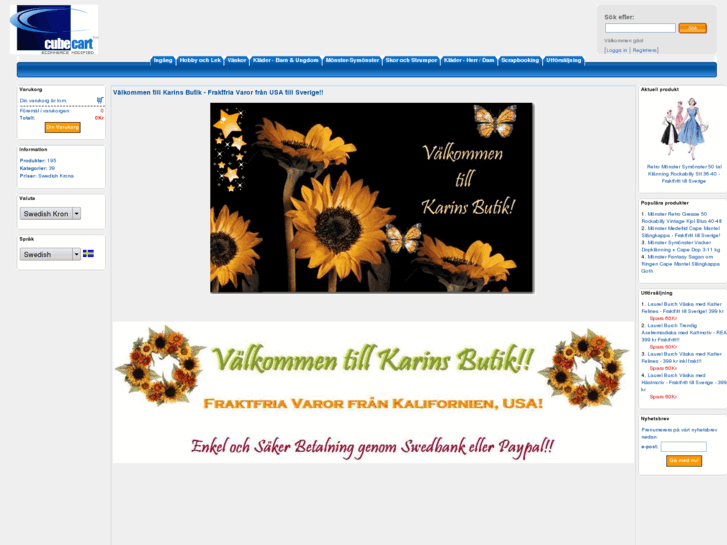Image resolution: width=727 pixels, height=545 pixels.
Task: Click the CubeCart logo
Action: click(54, 30)
